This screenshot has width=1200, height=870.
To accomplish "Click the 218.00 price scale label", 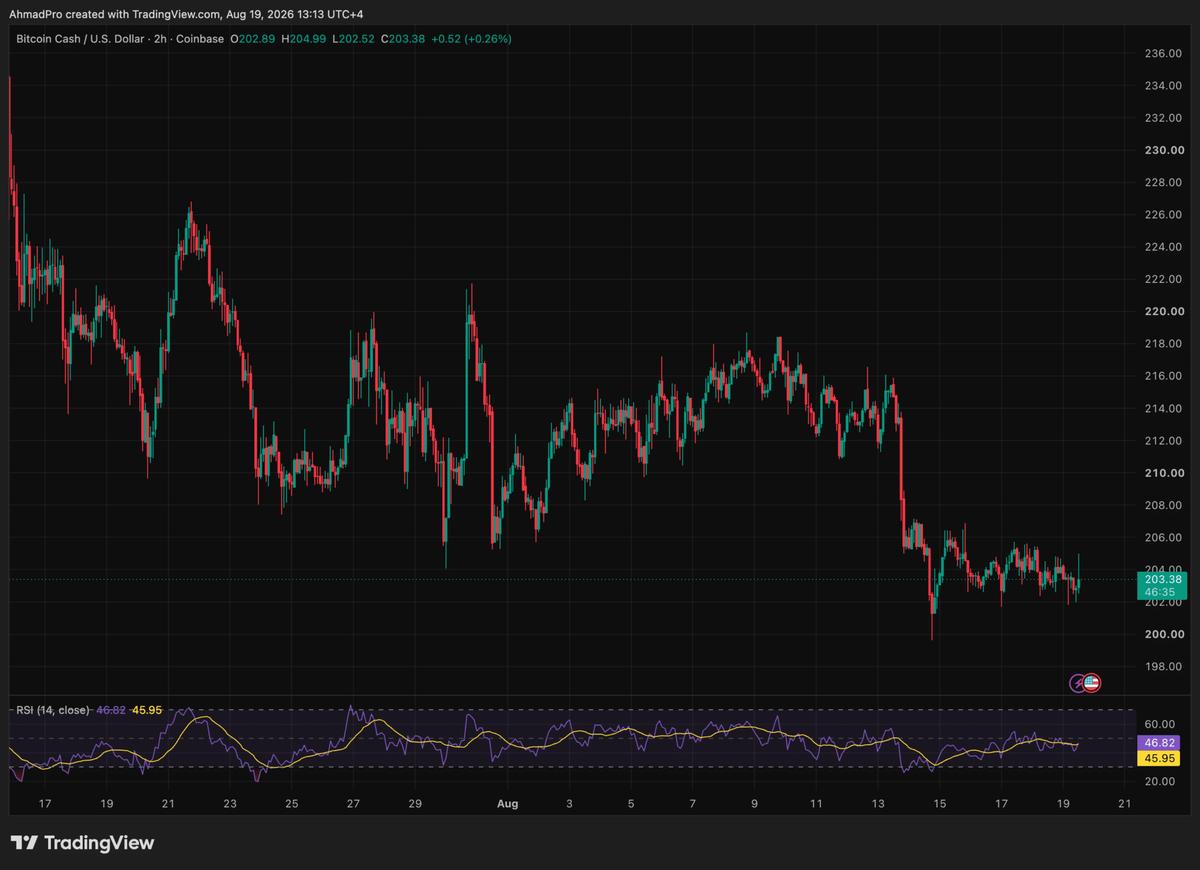I will pyautogui.click(x=1163, y=344).
